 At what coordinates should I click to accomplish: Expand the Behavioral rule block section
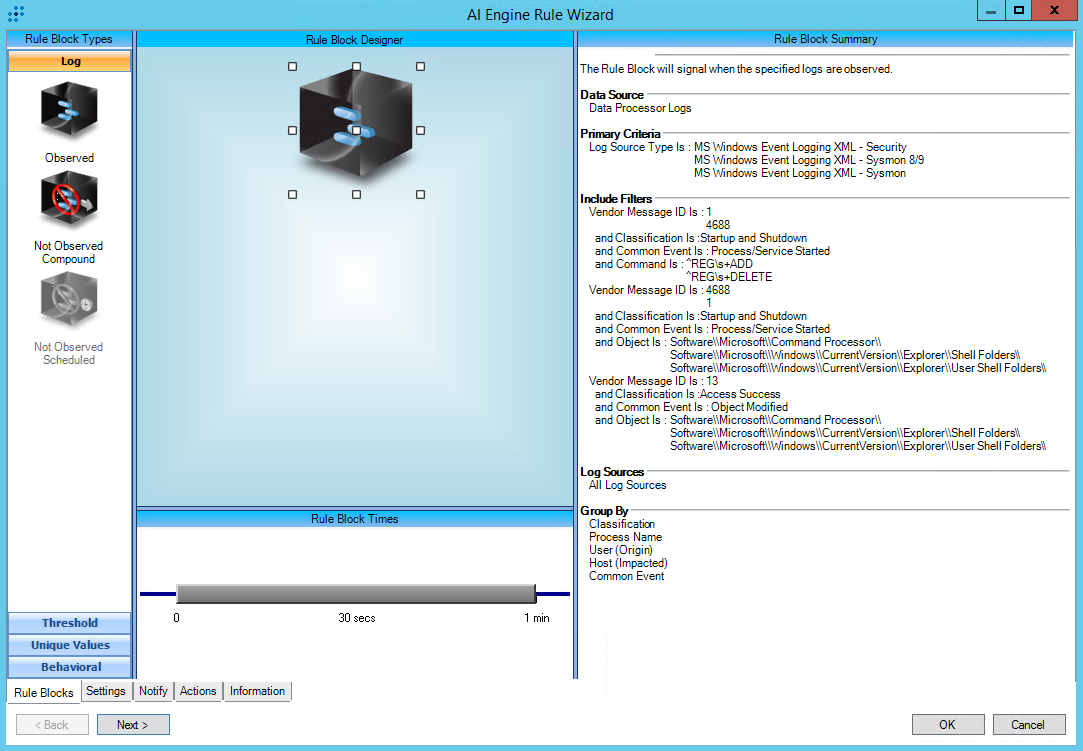[70, 667]
